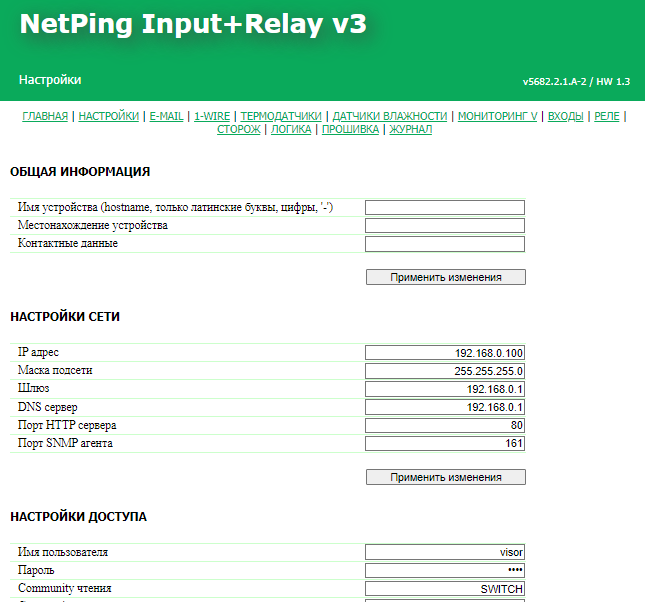Focus the Местонахождение устройства field
The width and height of the screenshot is (645, 602).
tap(444, 226)
